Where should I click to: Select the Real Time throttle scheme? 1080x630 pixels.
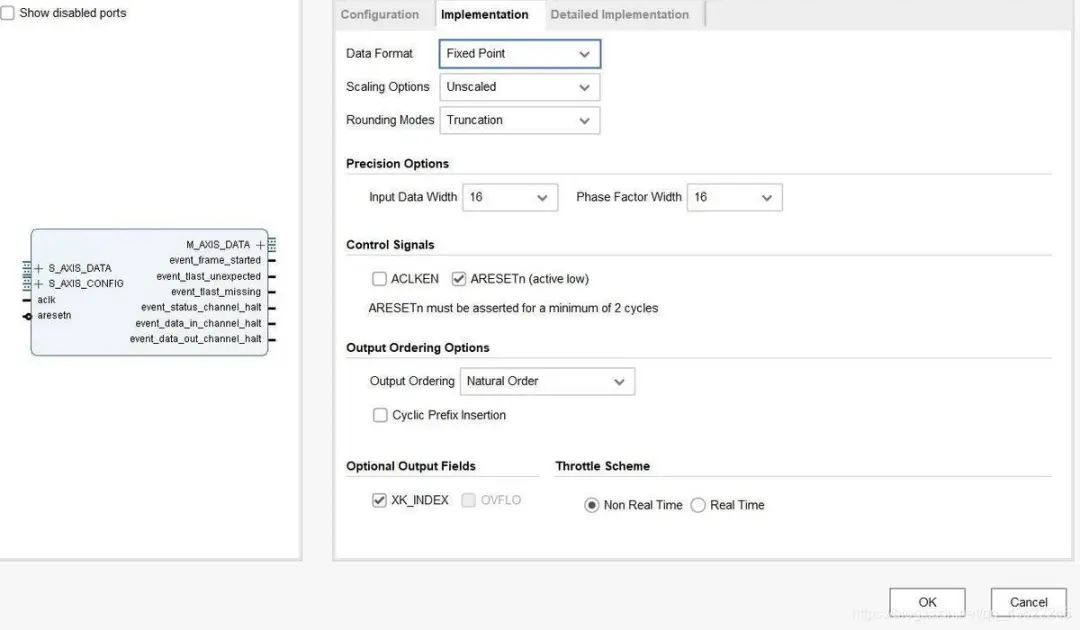[698, 505]
